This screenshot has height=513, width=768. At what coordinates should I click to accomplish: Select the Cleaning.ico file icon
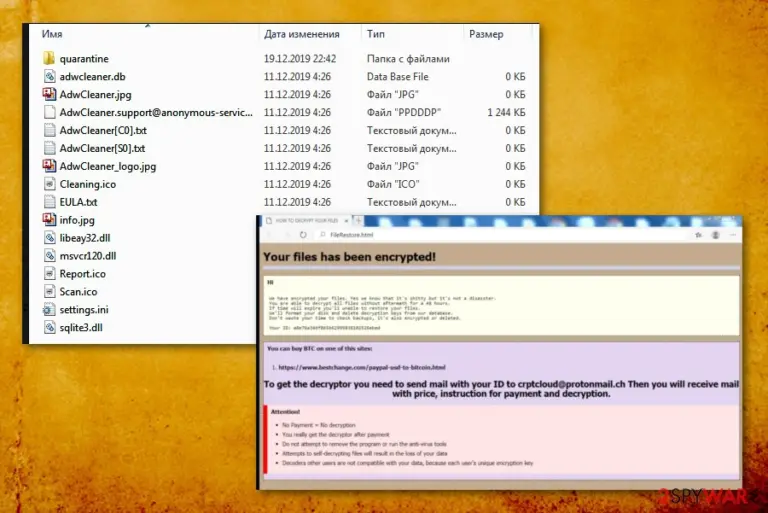pyautogui.click(x=49, y=184)
